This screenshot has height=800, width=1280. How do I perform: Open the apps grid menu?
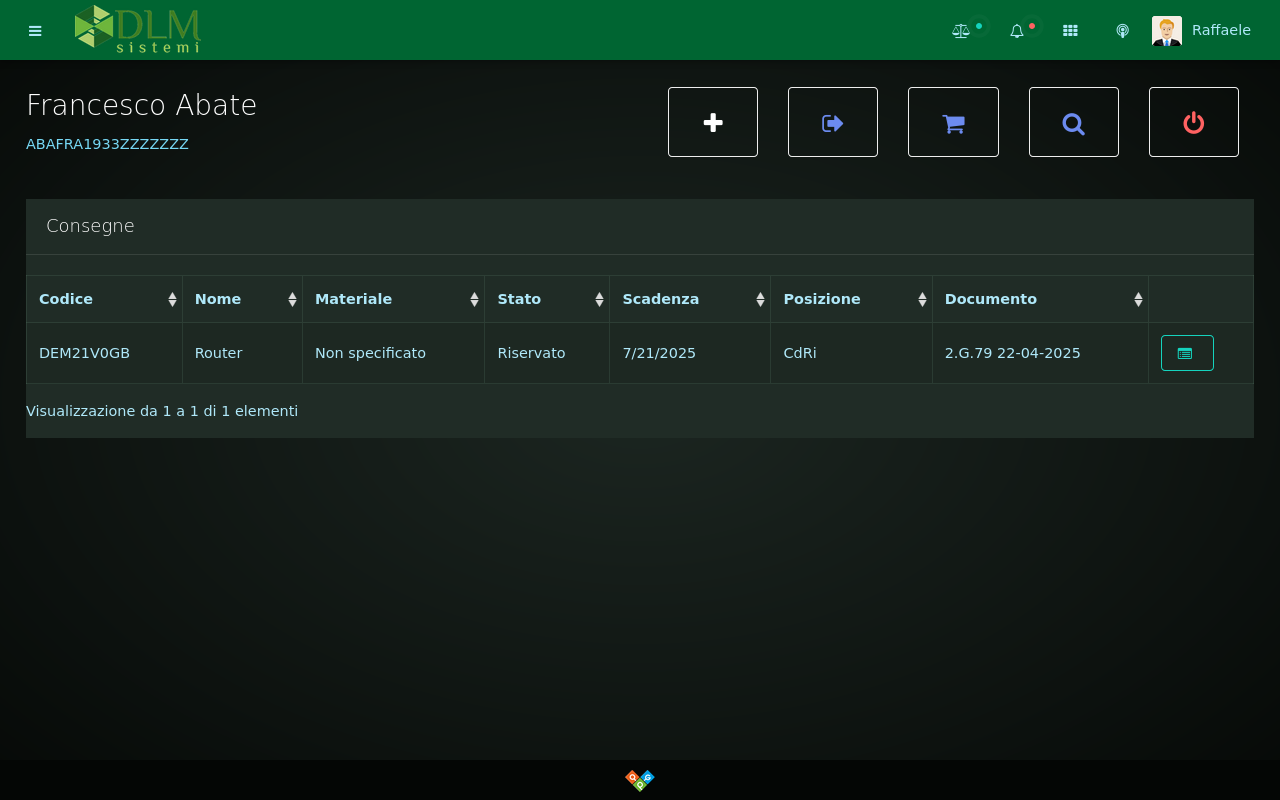(1070, 31)
